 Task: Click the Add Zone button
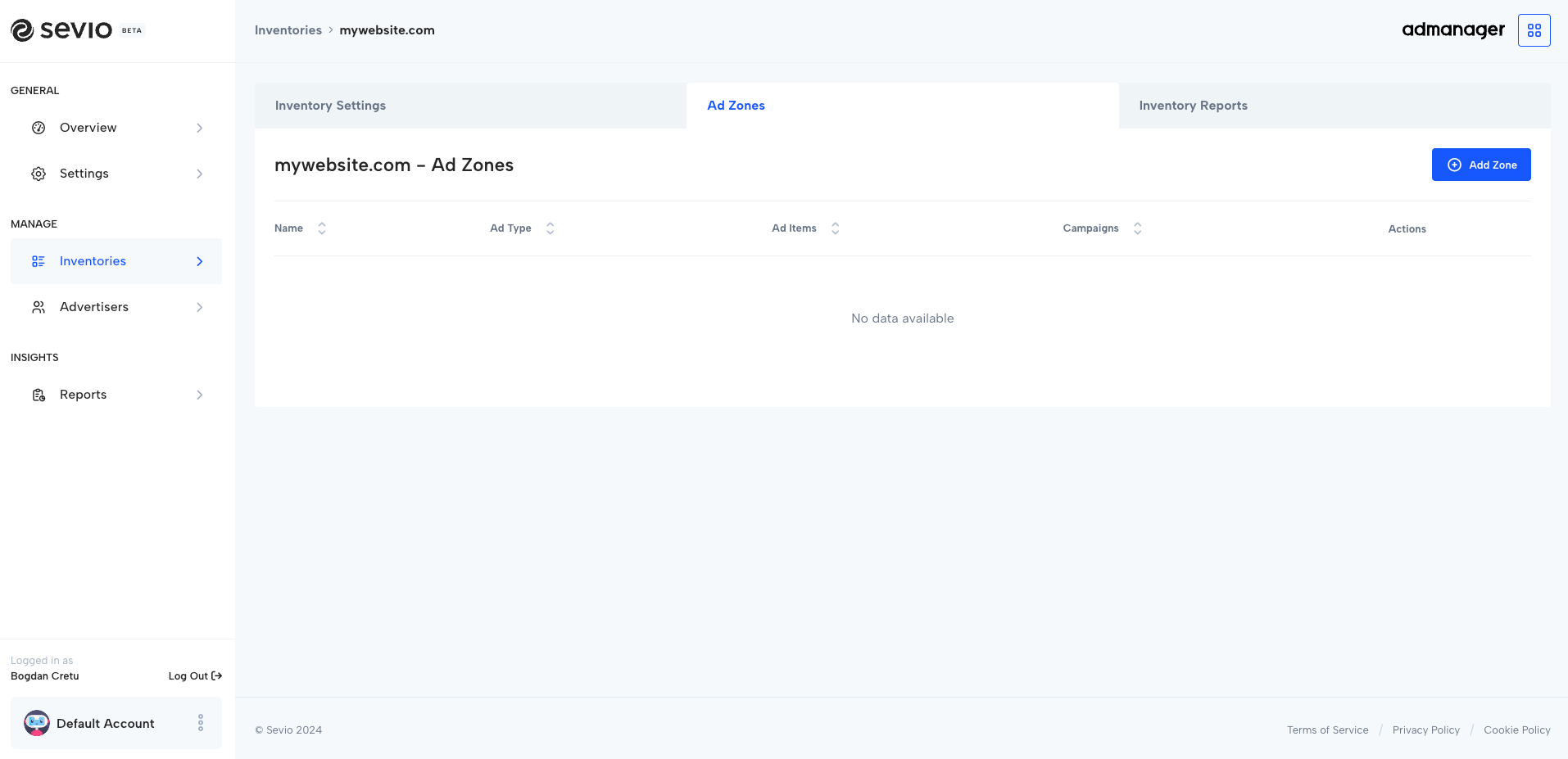tap(1480, 165)
